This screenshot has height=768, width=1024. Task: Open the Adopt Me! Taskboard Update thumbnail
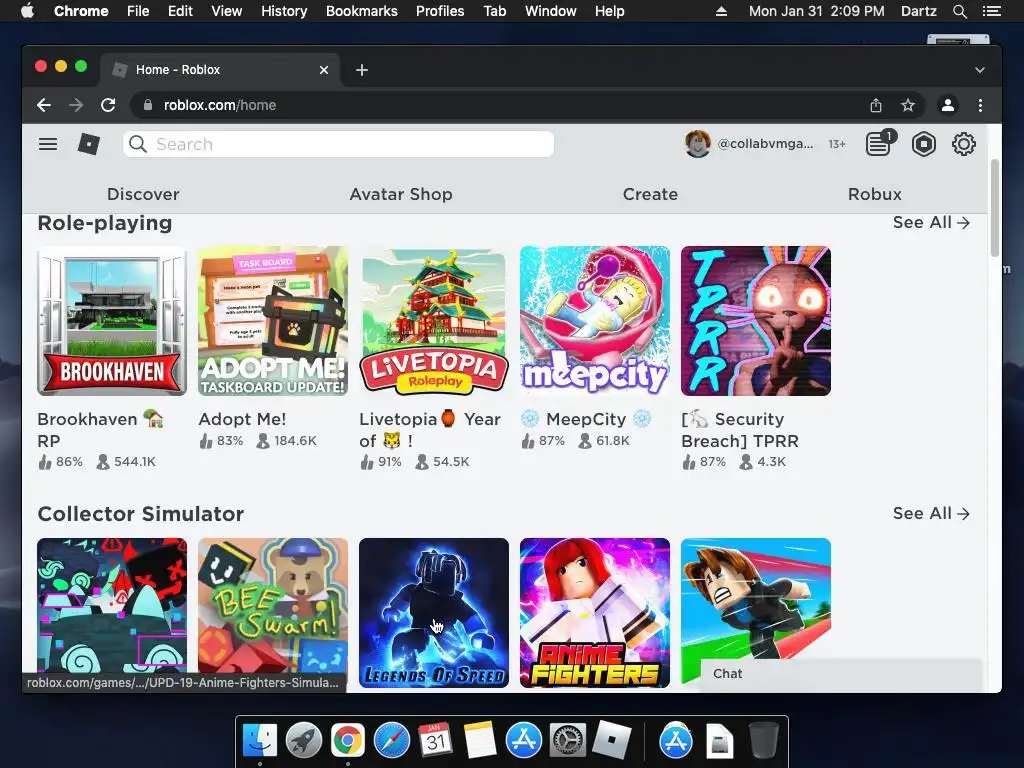273,321
